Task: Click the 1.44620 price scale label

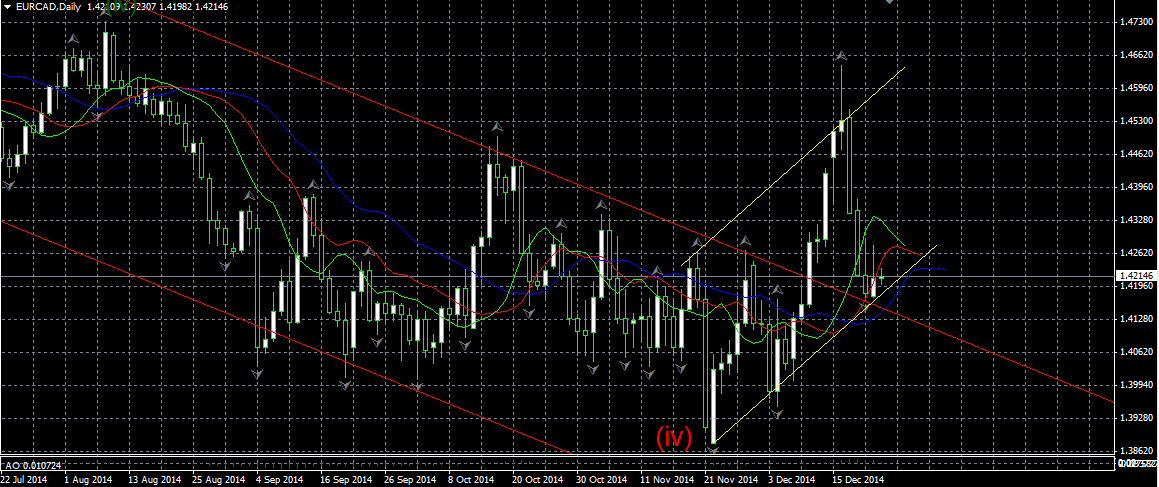Action: click(1135, 154)
